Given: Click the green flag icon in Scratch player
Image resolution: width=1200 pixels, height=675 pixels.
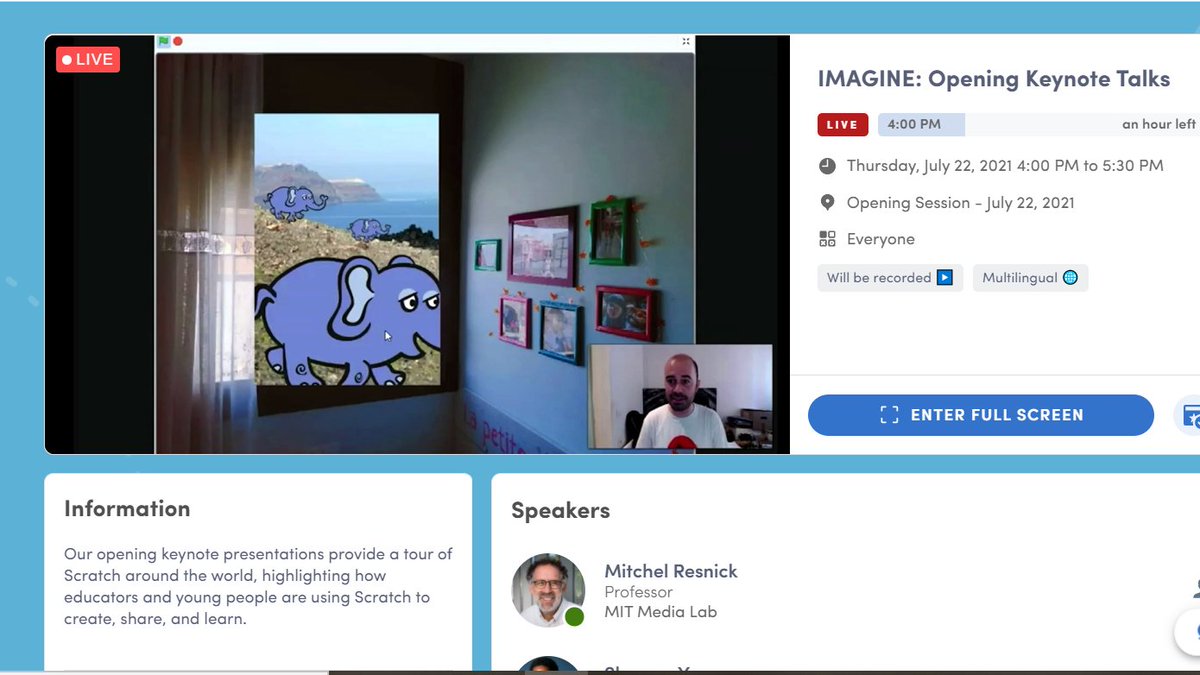Looking at the screenshot, I should pyautogui.click(x=164, y=41).
